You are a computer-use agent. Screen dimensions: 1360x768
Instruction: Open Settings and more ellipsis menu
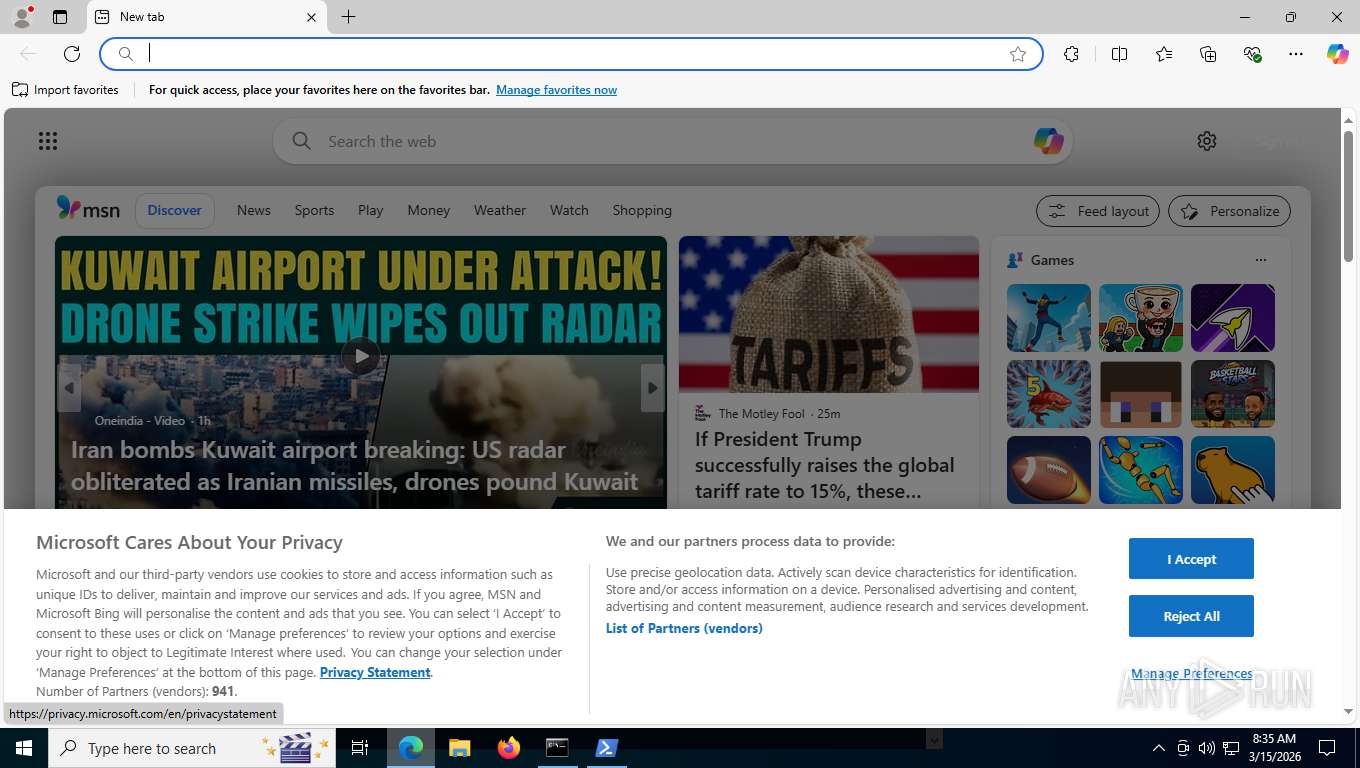[1296, 54]
